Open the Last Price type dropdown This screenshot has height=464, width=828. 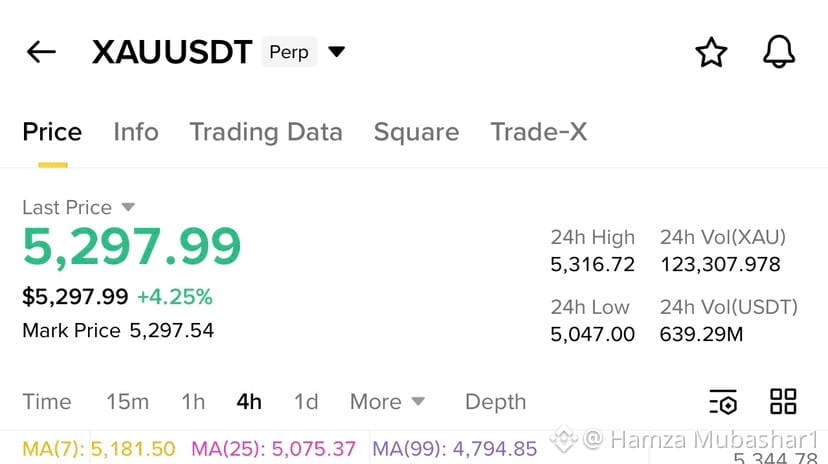point(128,207)
